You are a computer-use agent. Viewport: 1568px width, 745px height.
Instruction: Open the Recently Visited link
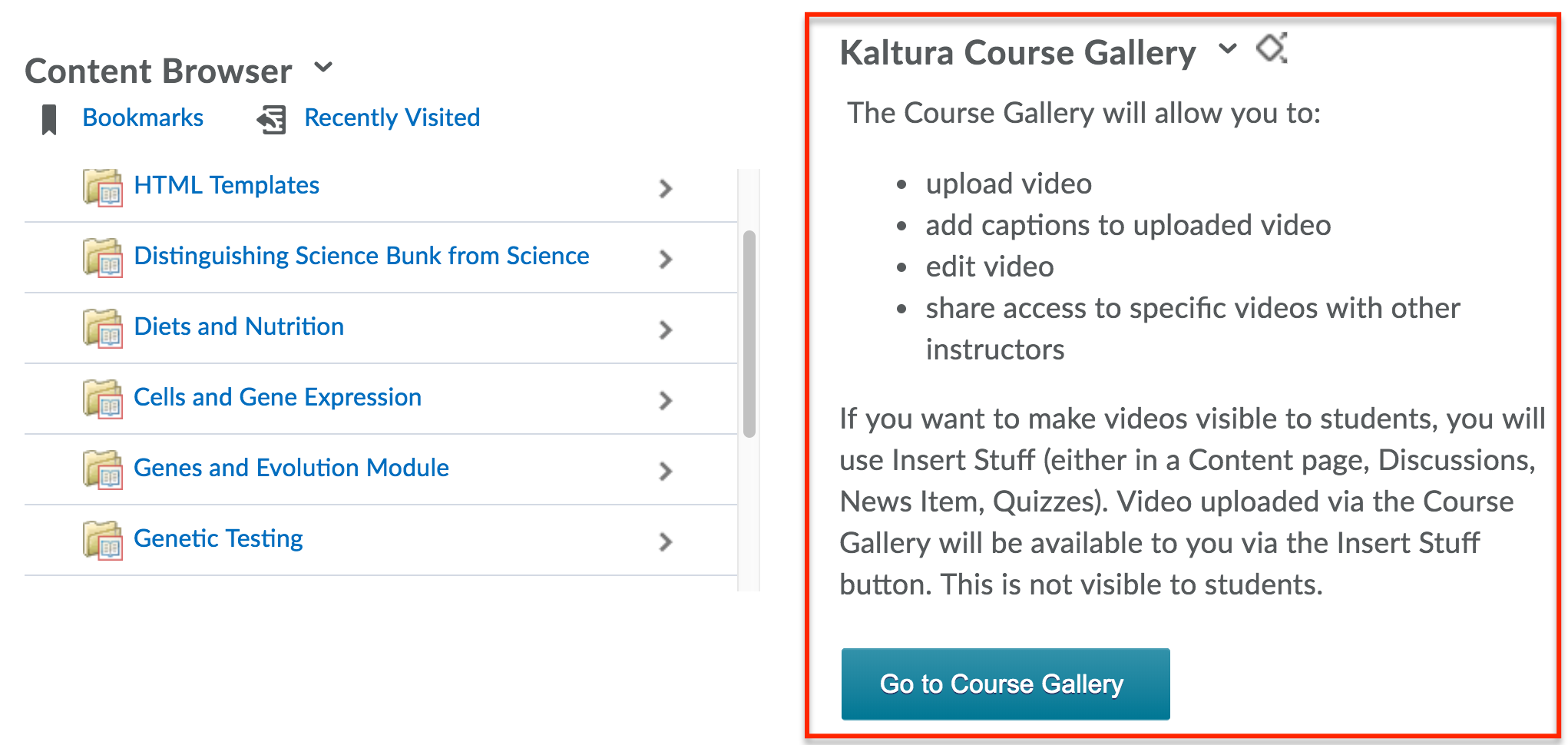coord(392,118)
